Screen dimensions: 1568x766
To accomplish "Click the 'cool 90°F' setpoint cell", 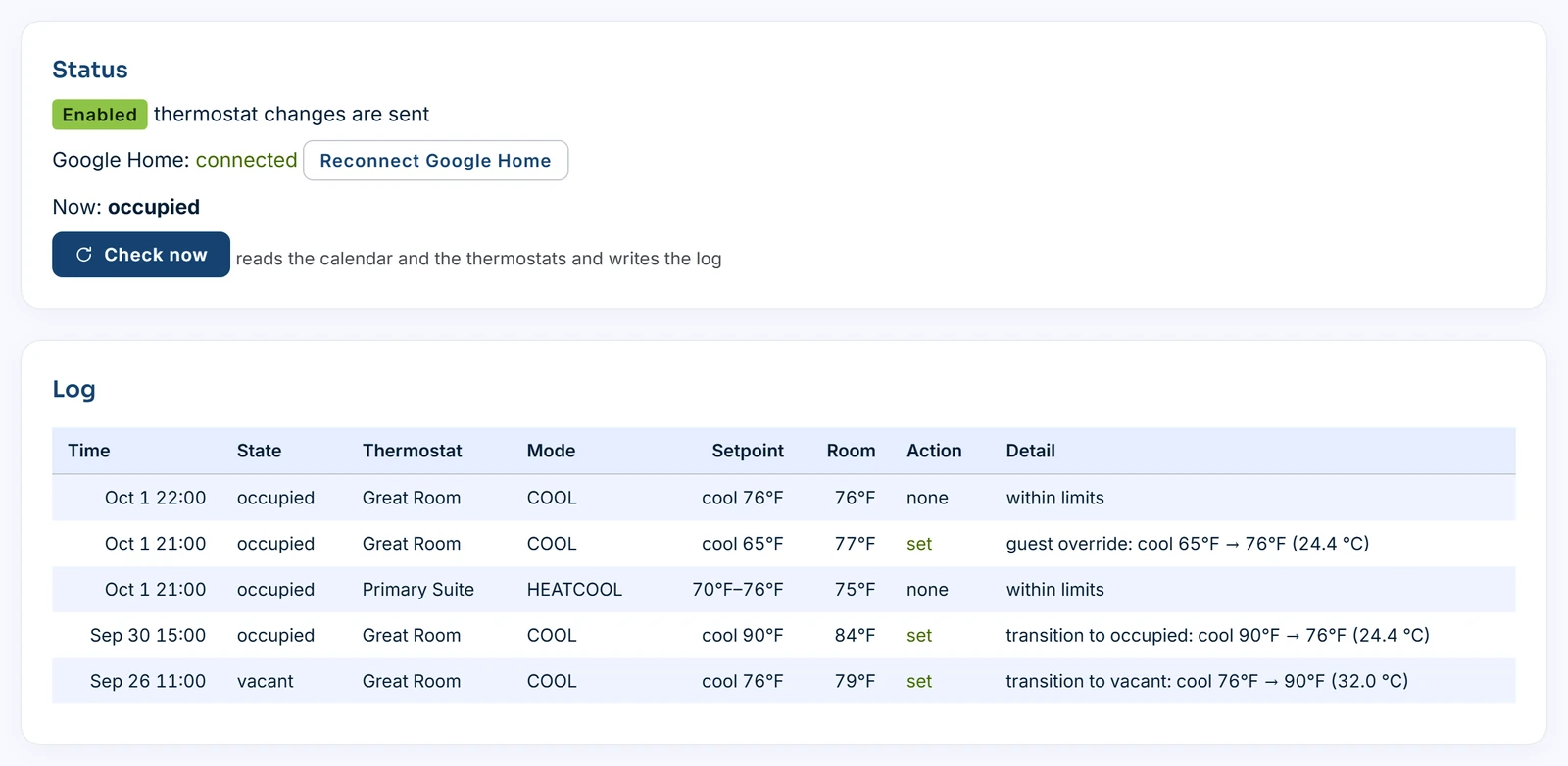I will 743,635.
